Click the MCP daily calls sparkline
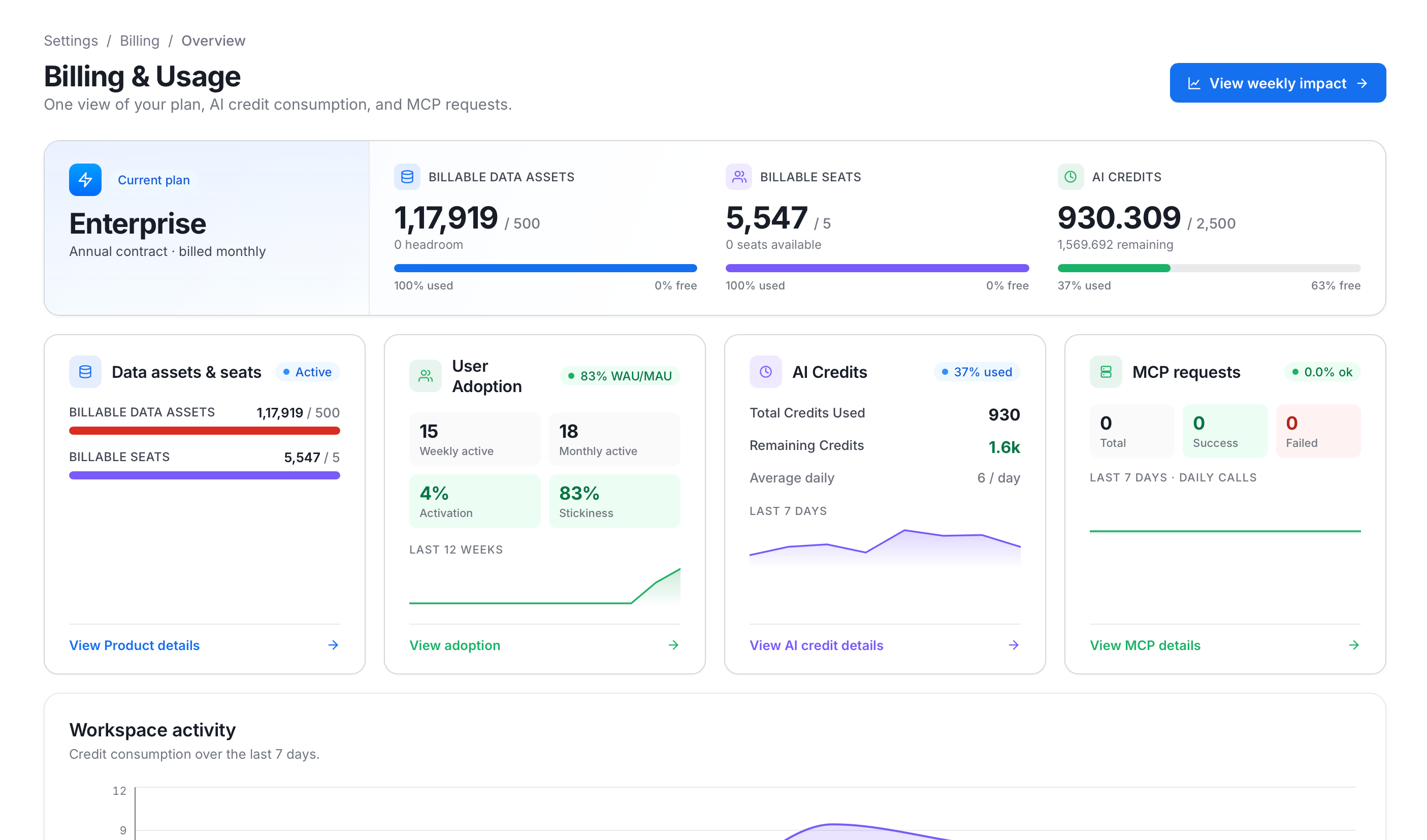The image size is (1427, 840). (x=1225, y=531)
